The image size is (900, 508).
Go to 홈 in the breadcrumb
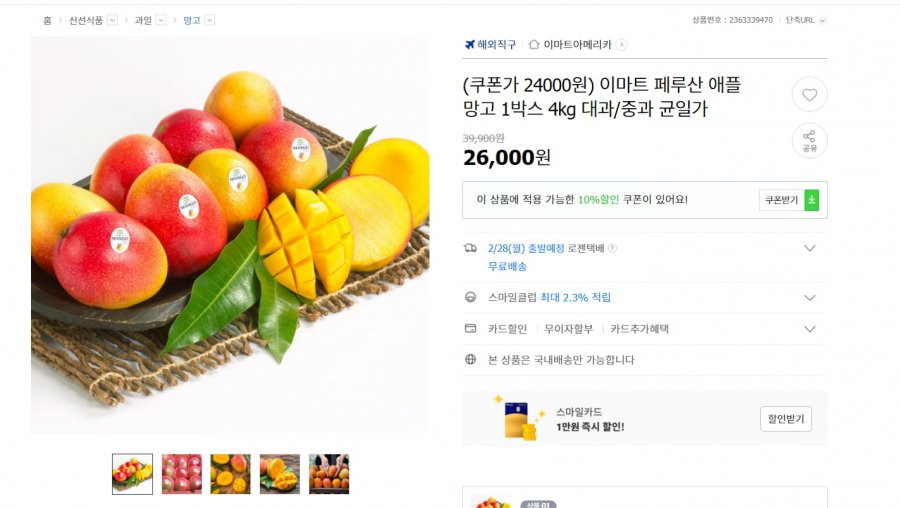(x=47, y=20)
